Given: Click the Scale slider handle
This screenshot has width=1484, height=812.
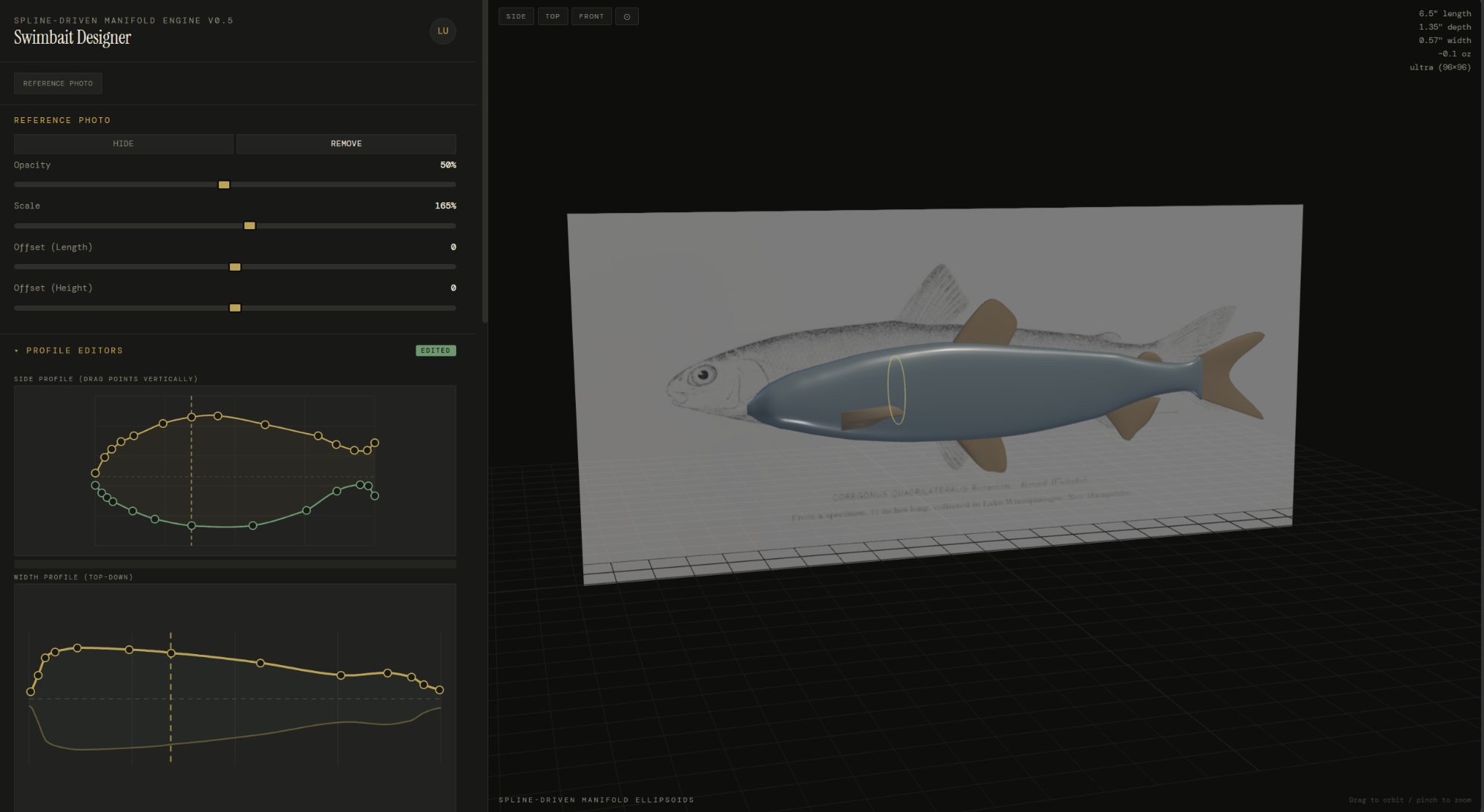Looking at the screenshot, I should pos(250,225).
